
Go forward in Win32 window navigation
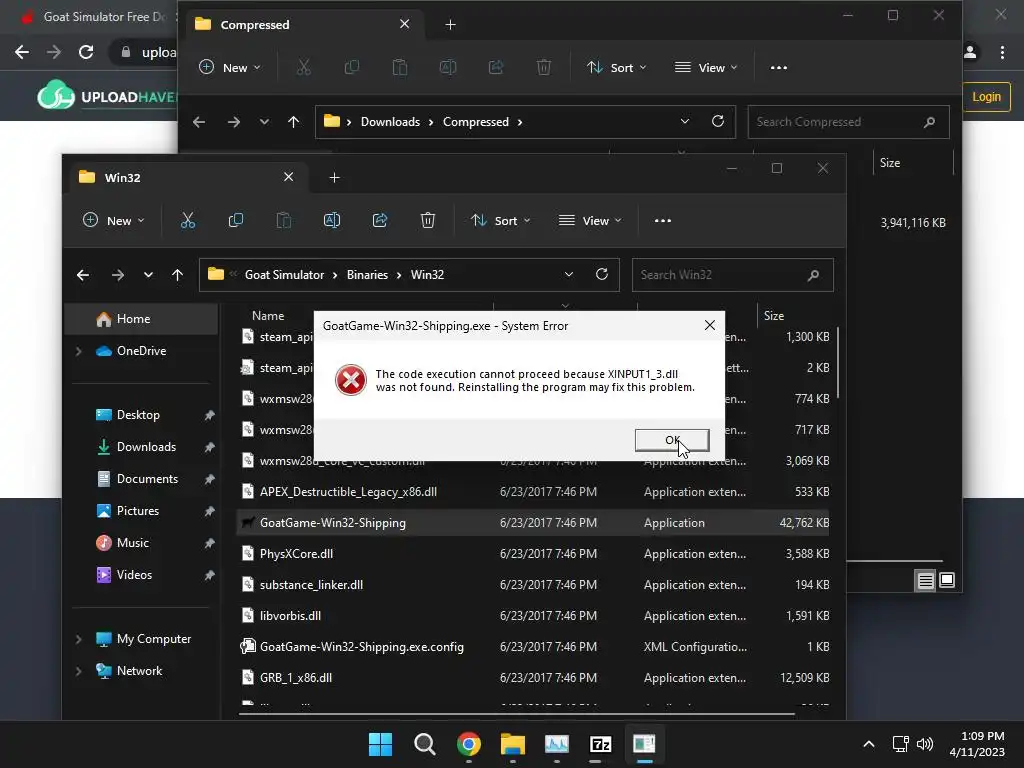click(x=118, y=275)
